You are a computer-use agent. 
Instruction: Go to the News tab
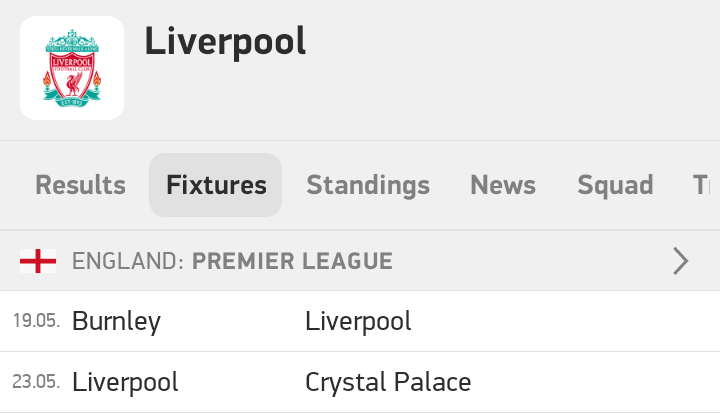coord(503,185)
